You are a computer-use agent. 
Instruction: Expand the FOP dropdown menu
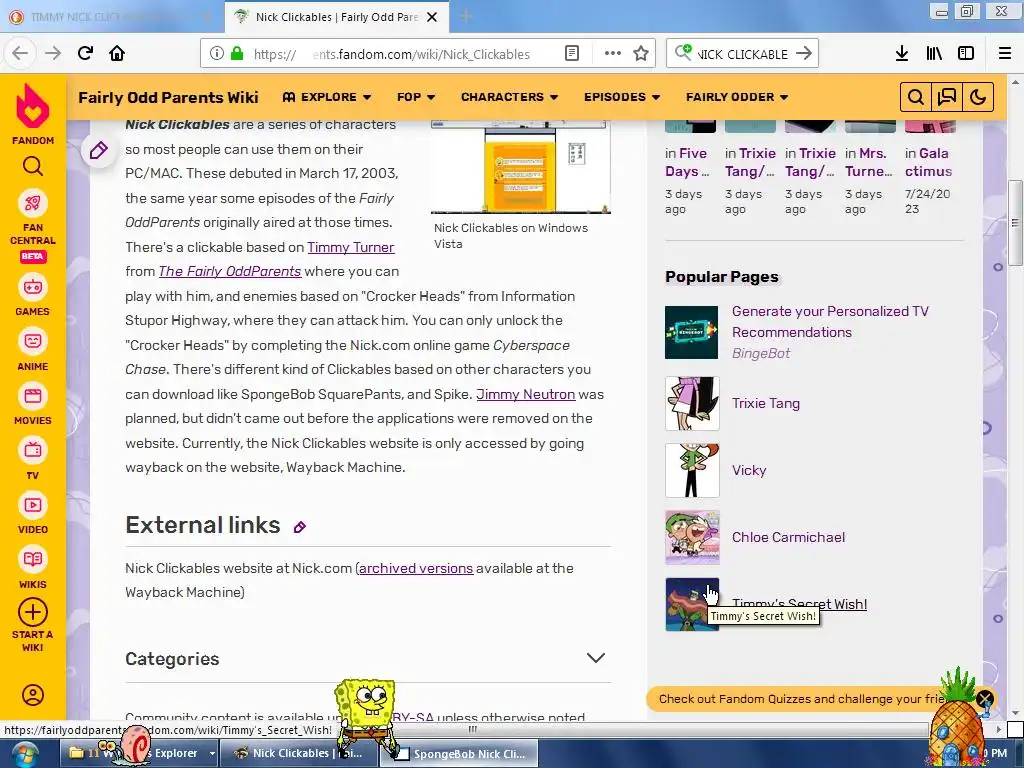pyautogui.click(x=415, y=97)
